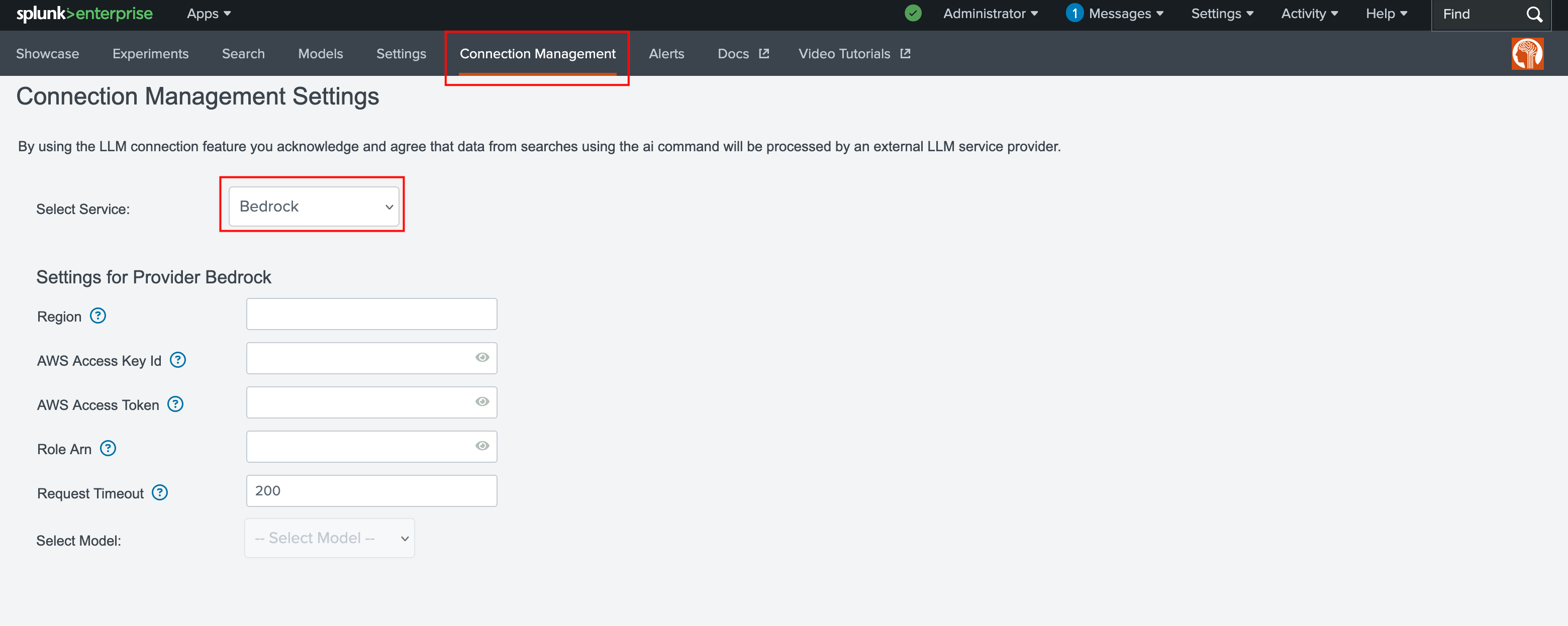1568x626 pixels.
Task: Open the Messages notification menu
Action: 1115,14
